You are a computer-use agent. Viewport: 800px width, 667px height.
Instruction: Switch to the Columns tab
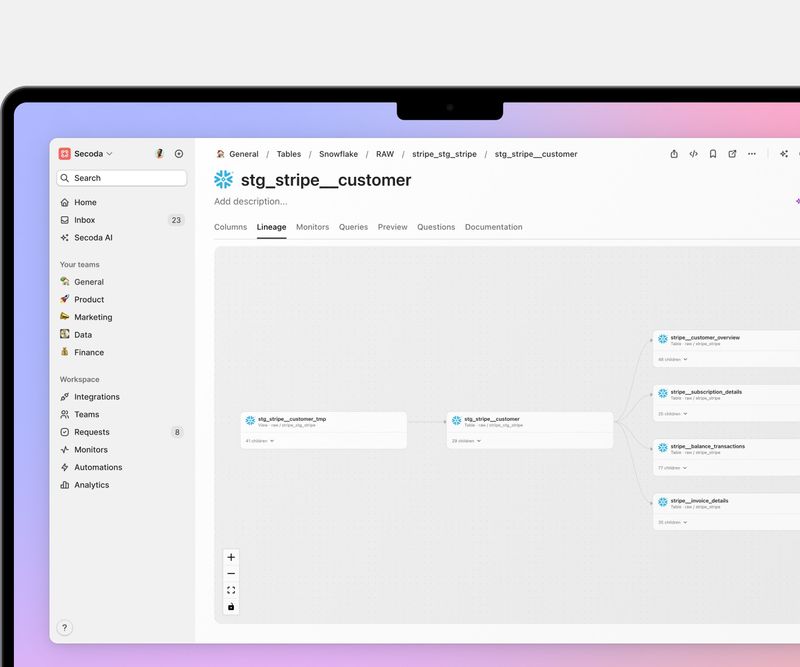point(230,227)
